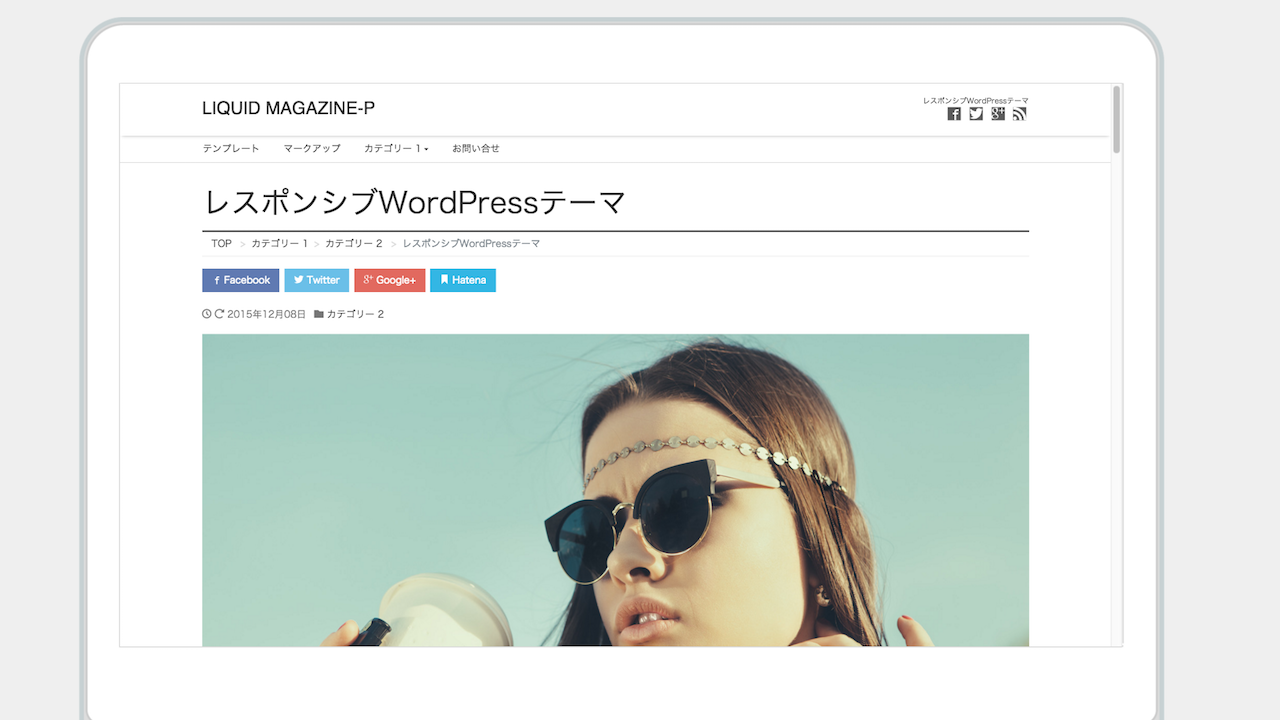Share the post with the Twitter button
This screenshot has width=1280, height=720.
click(316, 280)
